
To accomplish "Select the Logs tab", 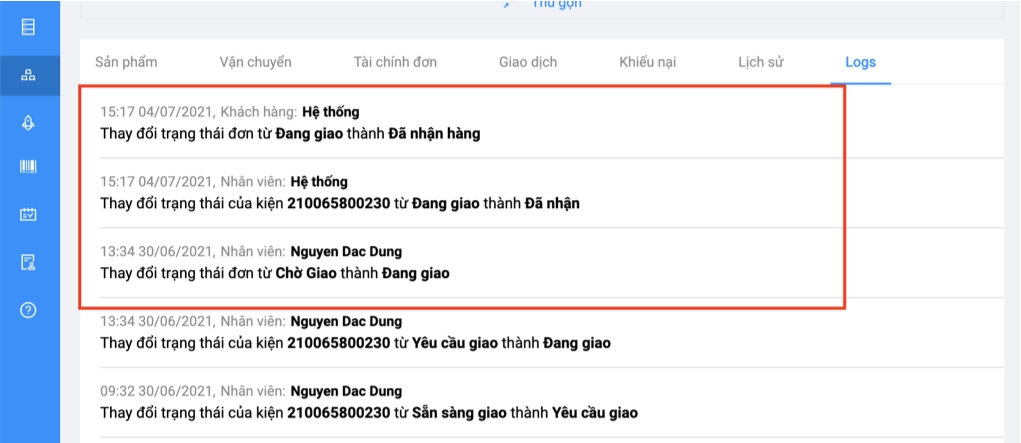I will (x=860, y=62).
